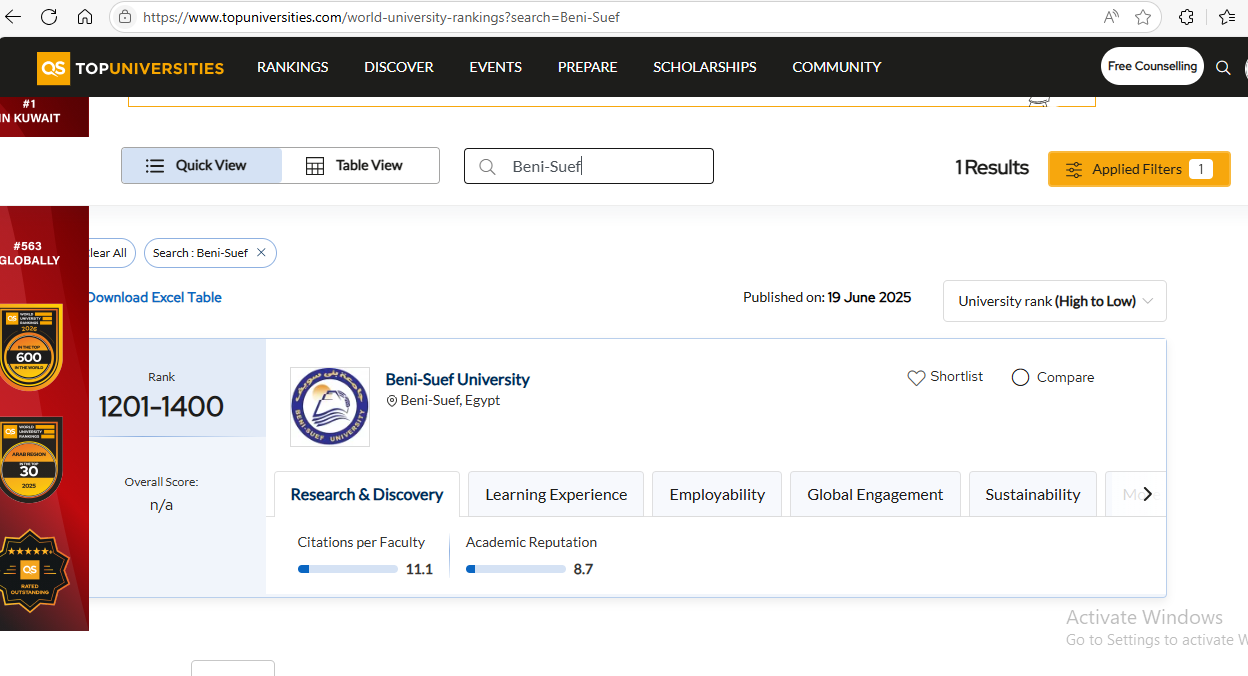Open the Events menu
Viewport: 1248px width, 676px height.
pos(496,67)
